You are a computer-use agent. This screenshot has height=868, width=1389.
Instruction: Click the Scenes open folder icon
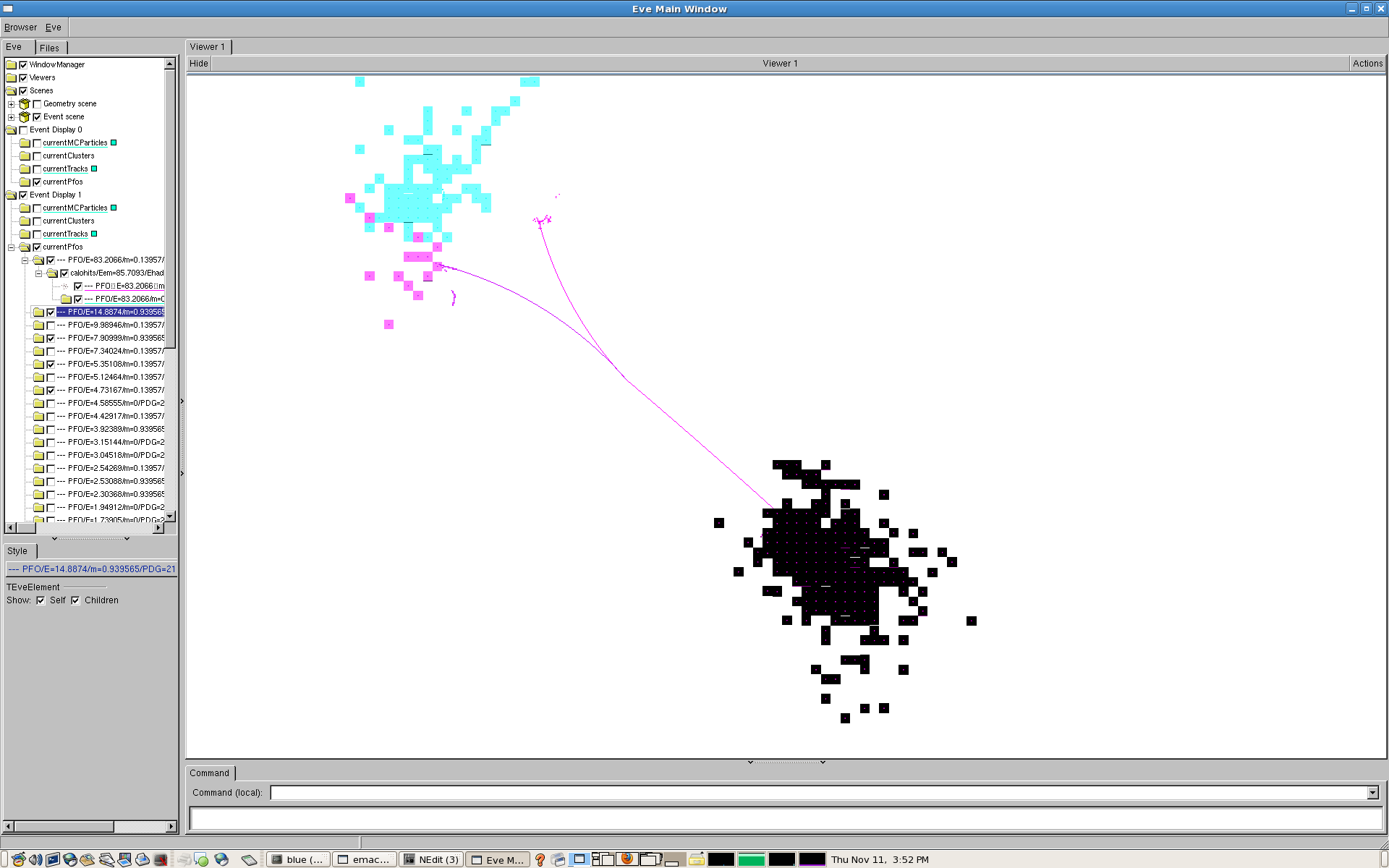click(11, 91)
